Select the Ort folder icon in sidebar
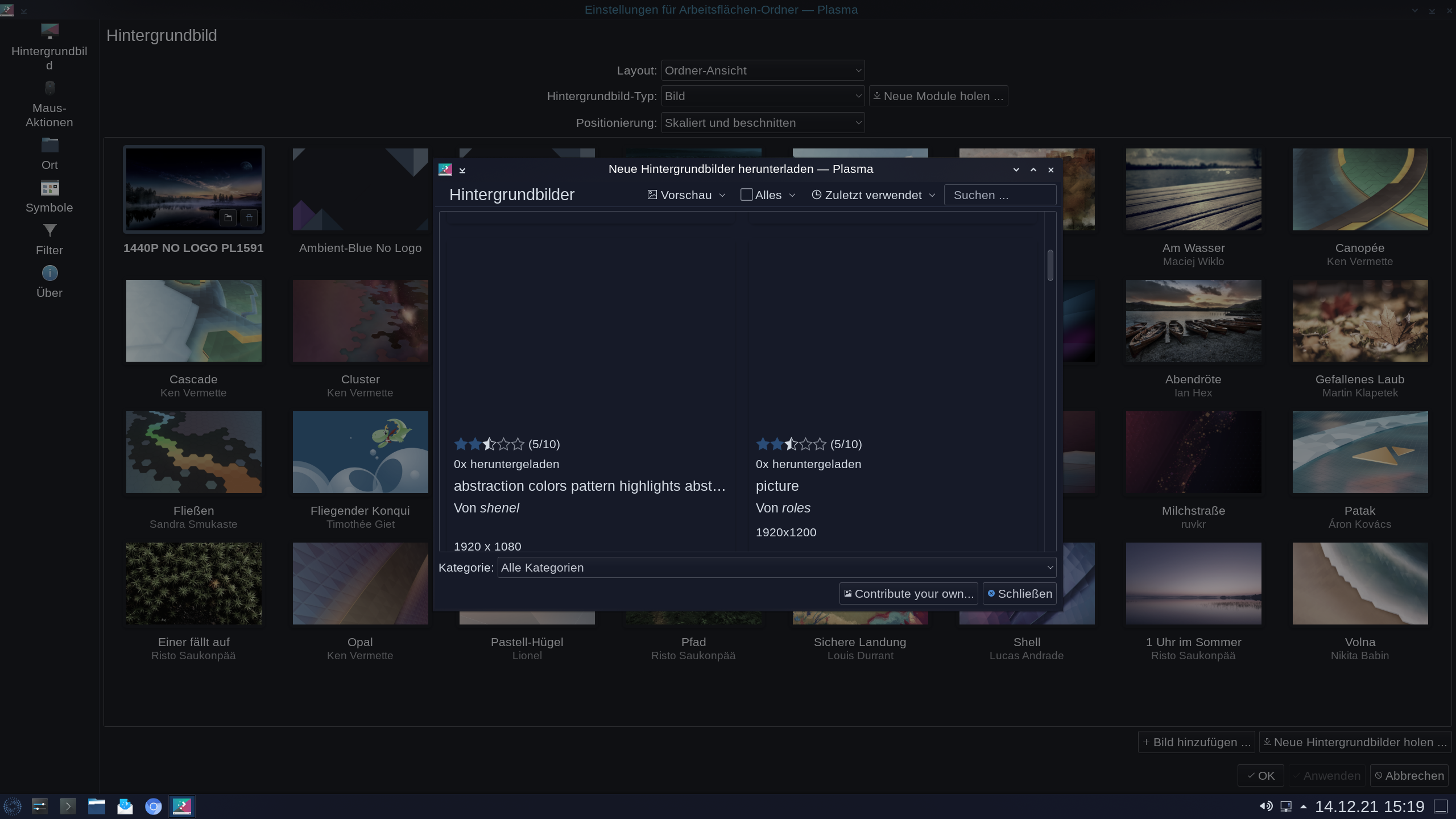Screen dimensions: 1456x819 [49, 146]
